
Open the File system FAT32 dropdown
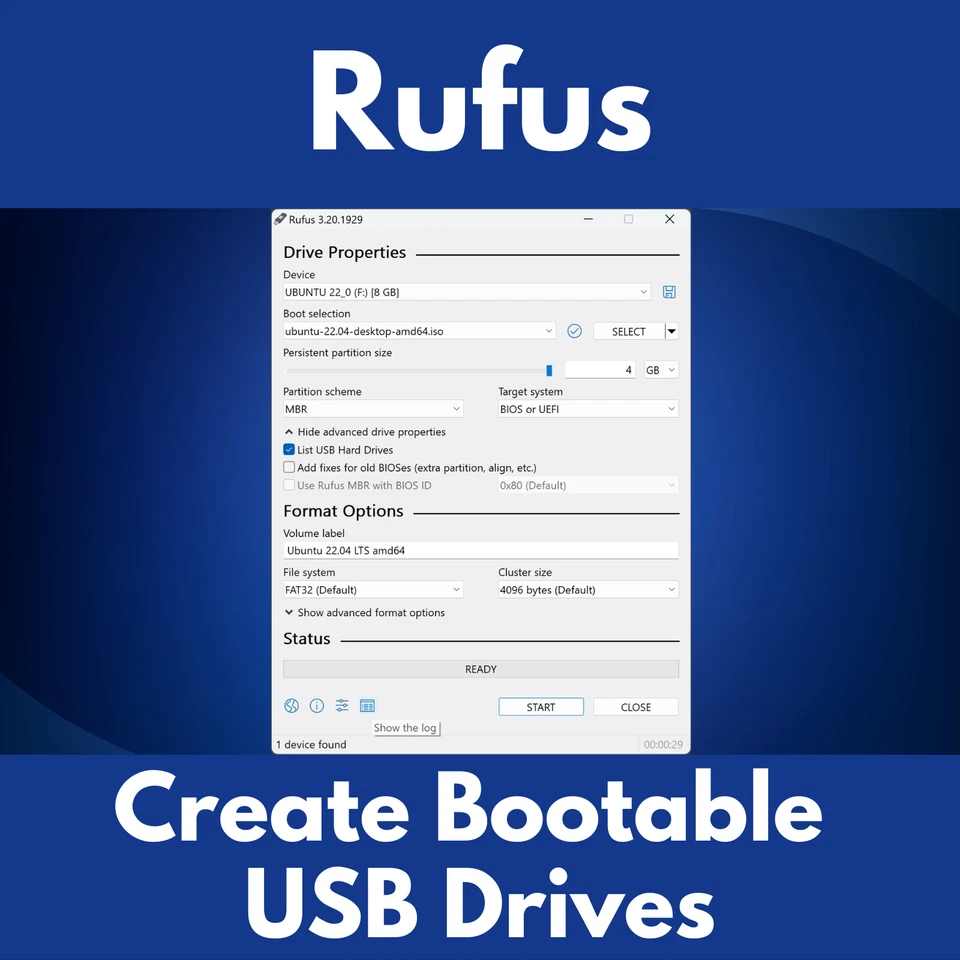click(373, 590)
